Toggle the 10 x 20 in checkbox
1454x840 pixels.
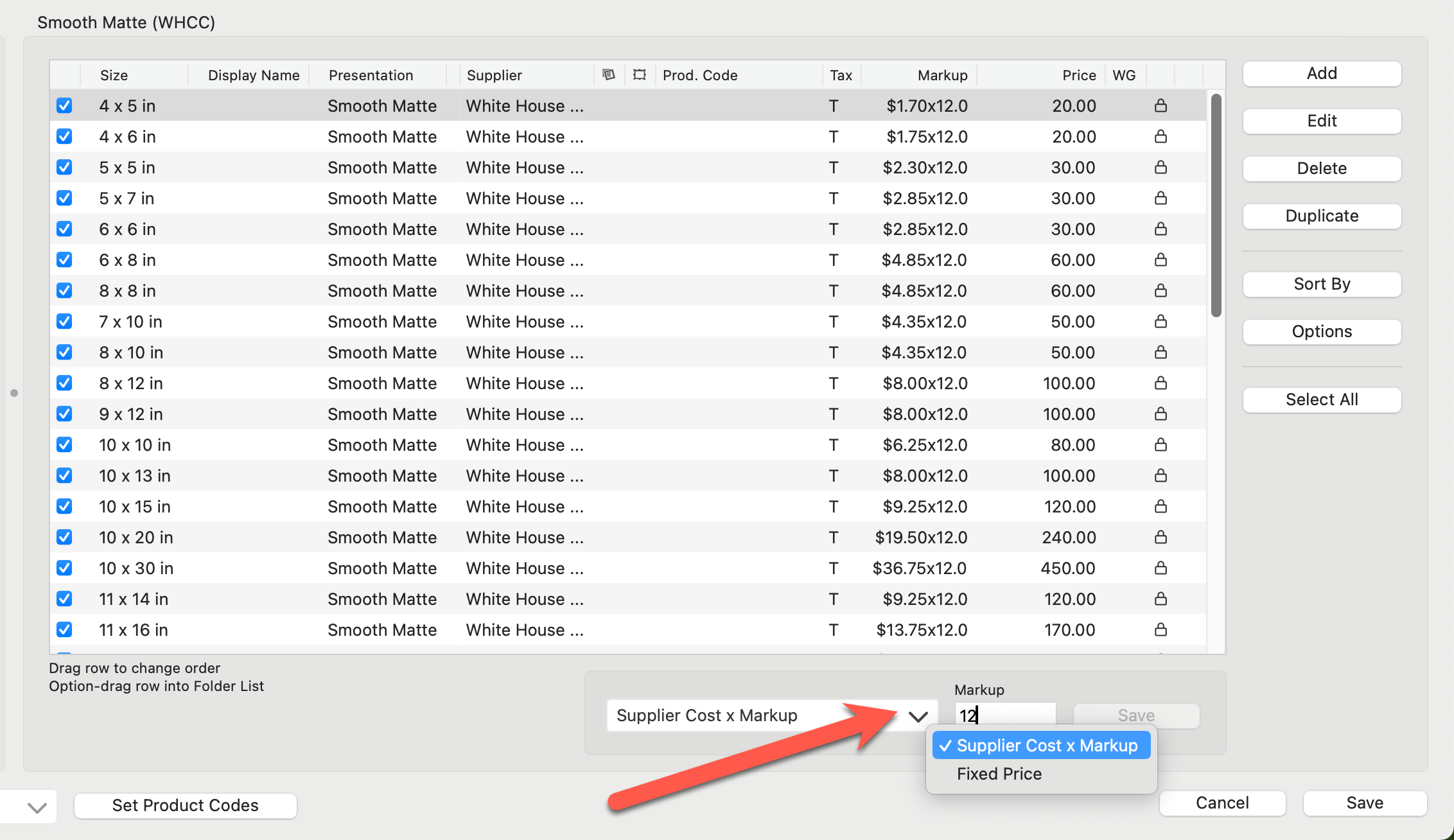(64, 538)
